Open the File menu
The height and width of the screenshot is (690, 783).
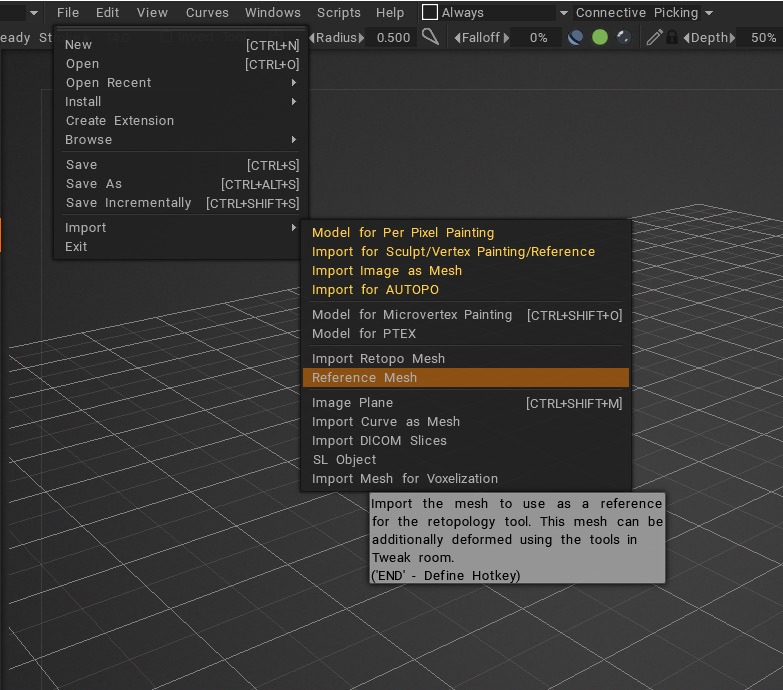[68, 12]
